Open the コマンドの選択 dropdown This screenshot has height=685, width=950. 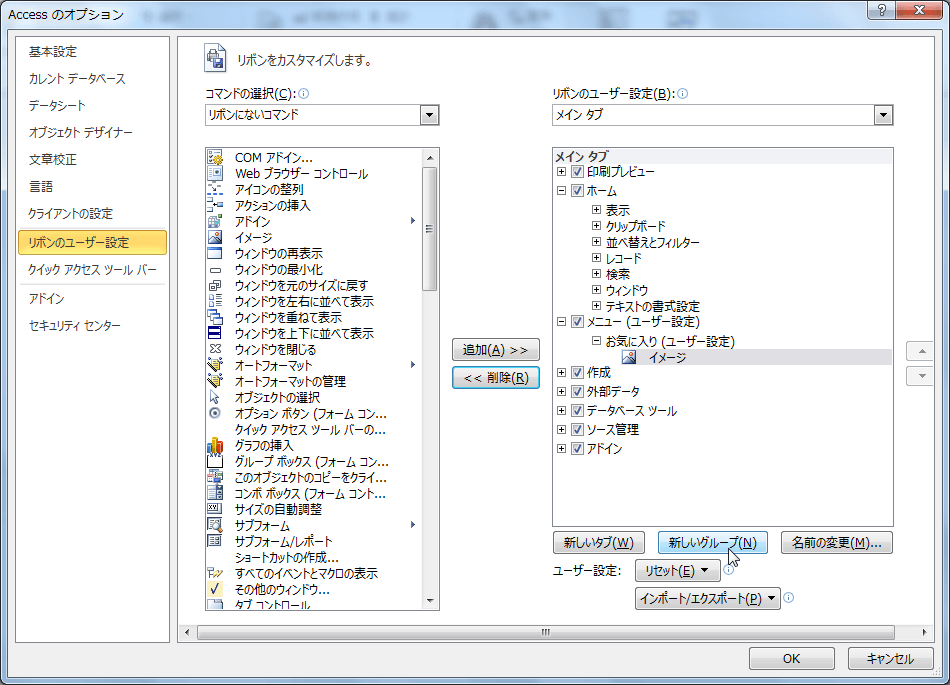pyautogui.click(x=430, y=114)
